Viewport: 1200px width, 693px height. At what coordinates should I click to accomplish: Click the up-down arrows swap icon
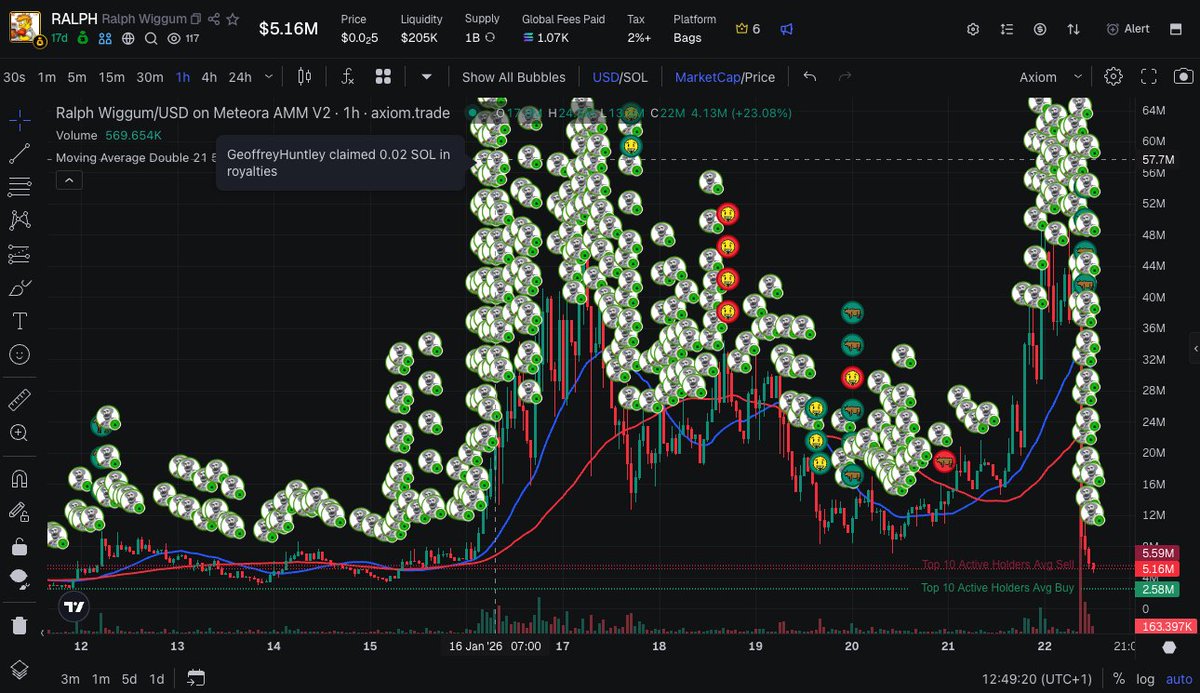[1073, 29]
